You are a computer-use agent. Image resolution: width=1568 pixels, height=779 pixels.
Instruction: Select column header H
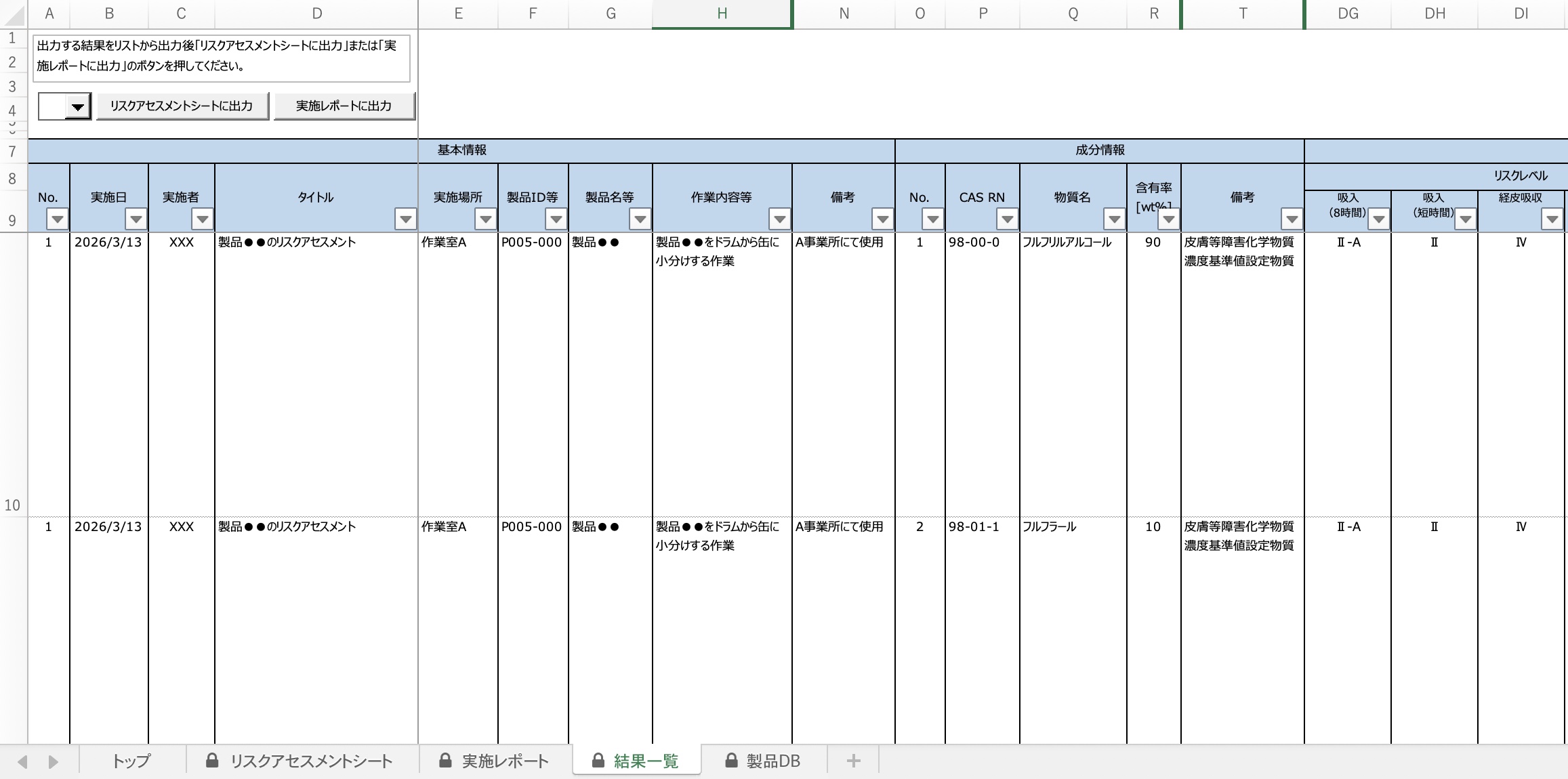[x=722, y=14]
